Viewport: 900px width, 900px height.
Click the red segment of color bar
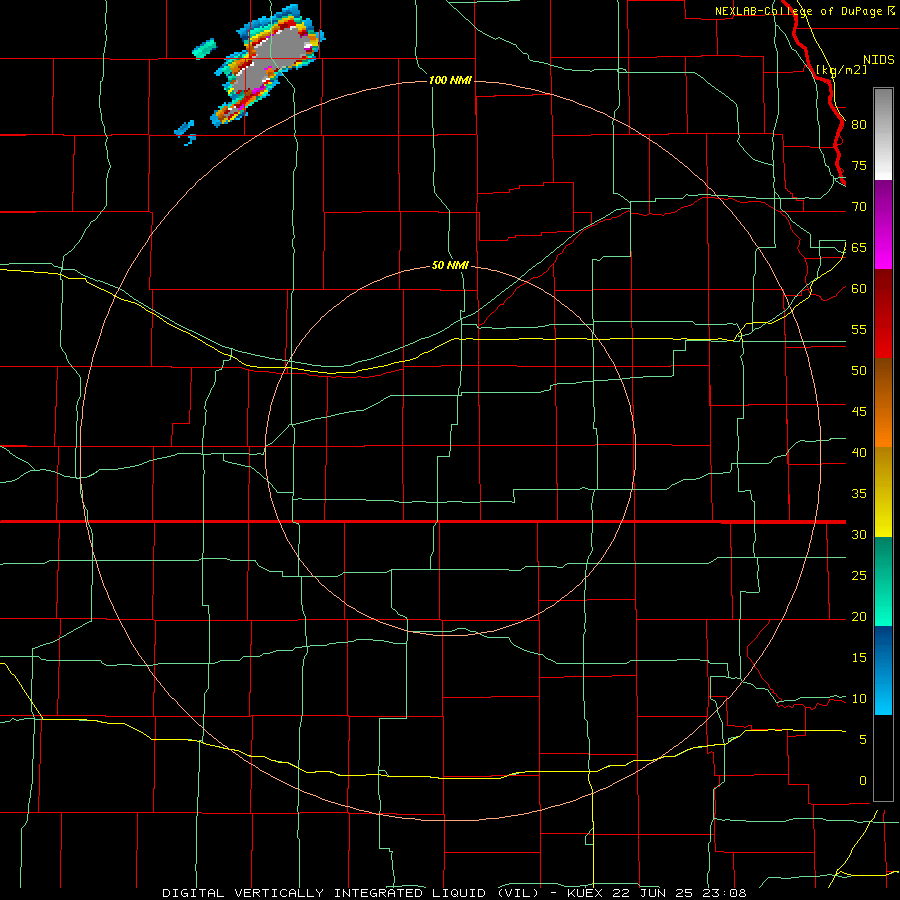pyautogui.click(x=883, y=313)
